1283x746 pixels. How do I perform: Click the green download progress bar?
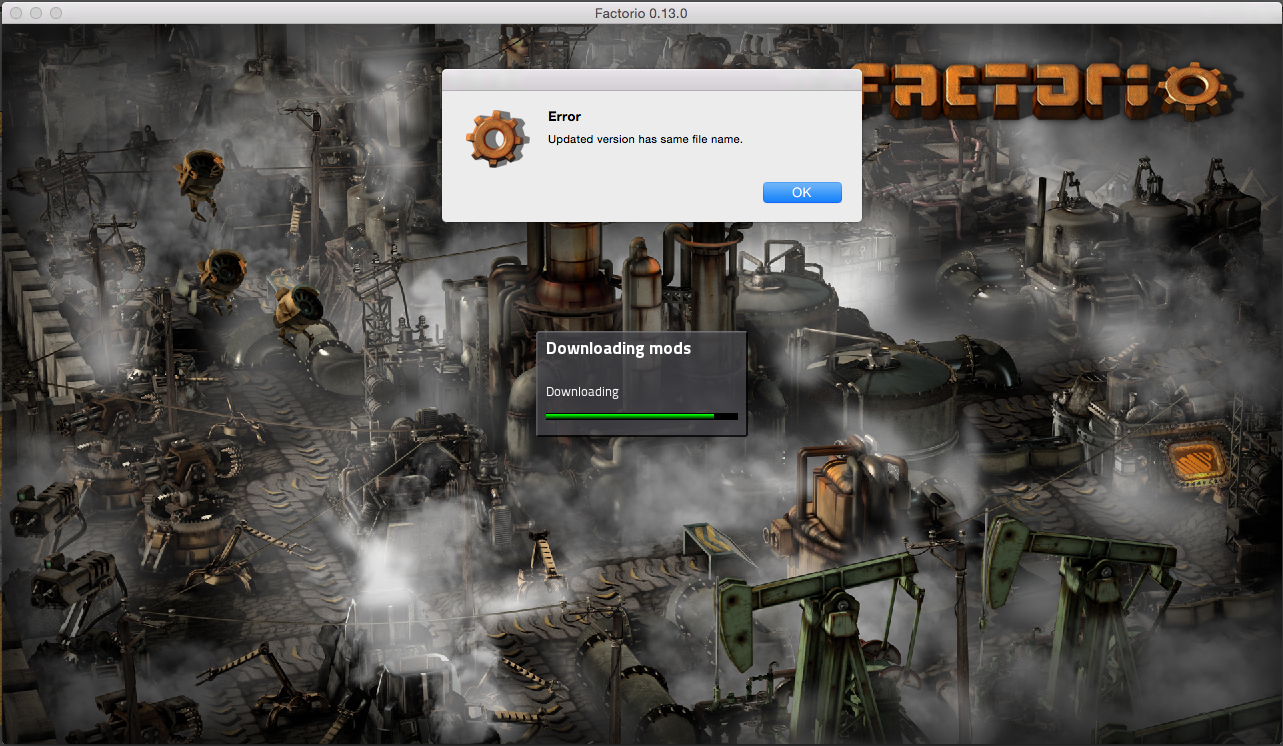click(x=629, y=415)
